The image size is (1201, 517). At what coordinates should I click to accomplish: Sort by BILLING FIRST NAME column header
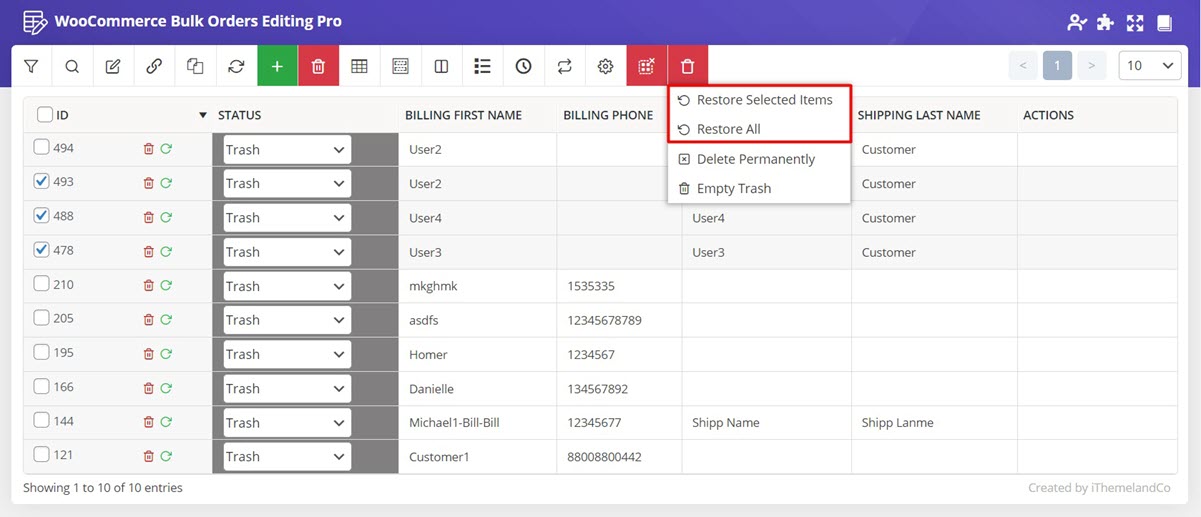pos(463,115)
